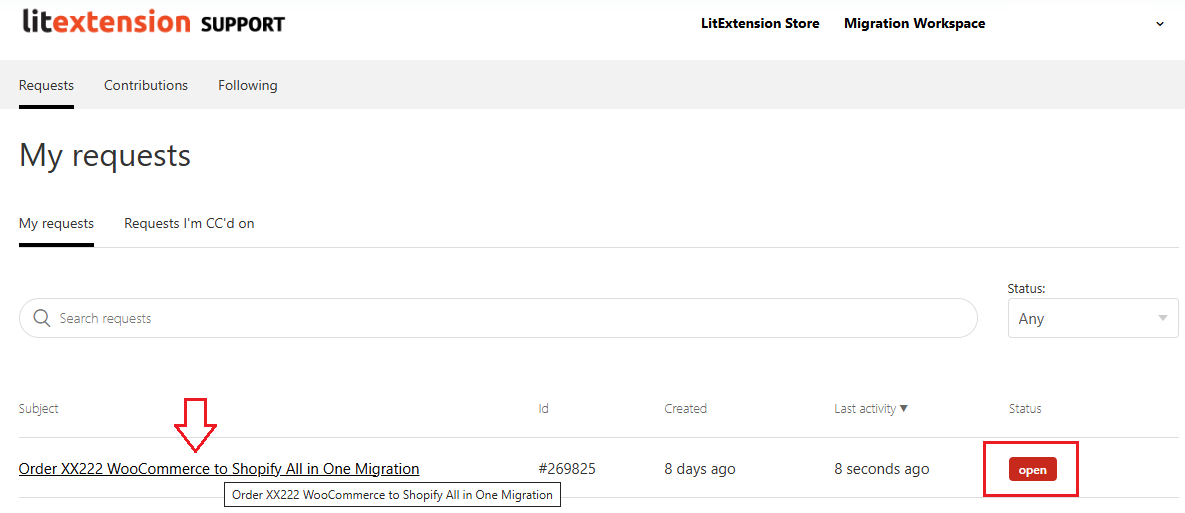This screenshot has height=513, width=1185.
Task: Open the Status filter dropdown showing Any
Action: pyautogui.click(x=1092, y=318)
